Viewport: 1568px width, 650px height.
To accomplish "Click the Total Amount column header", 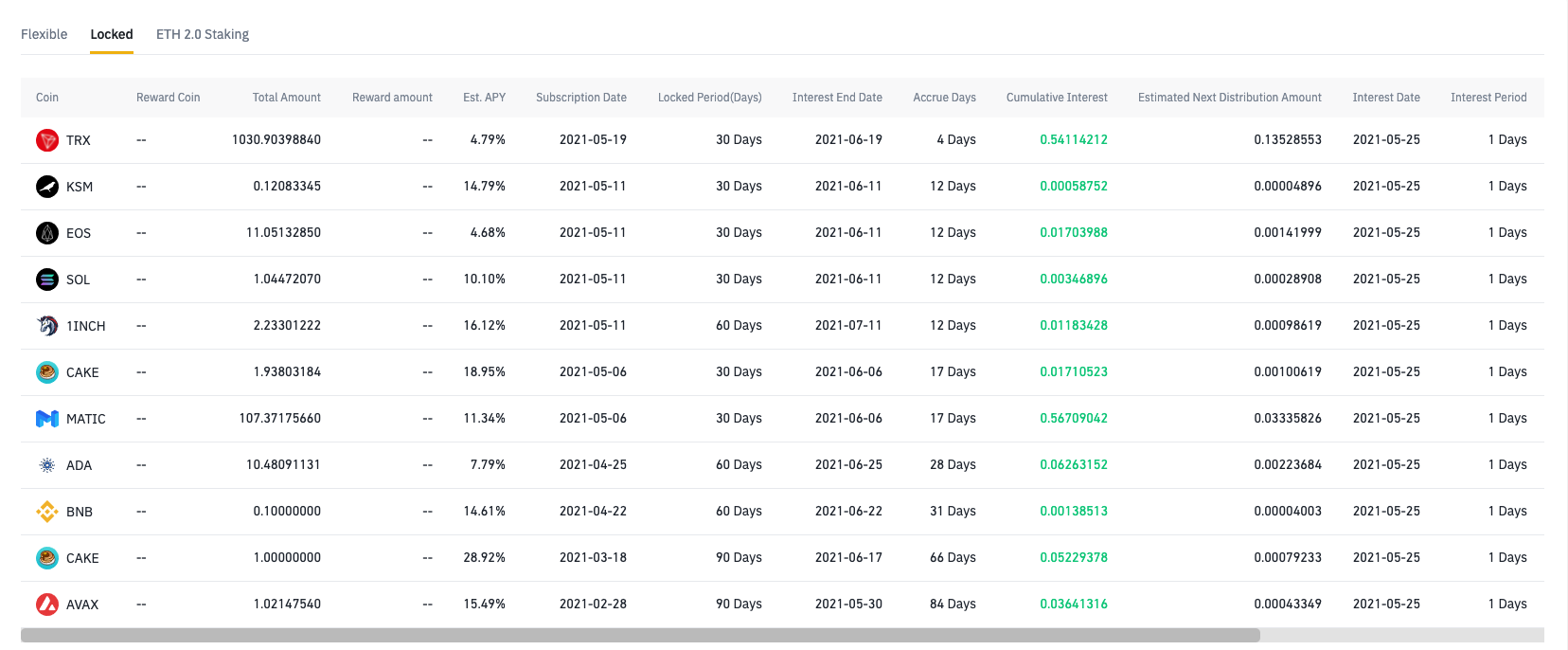I will [x=287, y=98].
